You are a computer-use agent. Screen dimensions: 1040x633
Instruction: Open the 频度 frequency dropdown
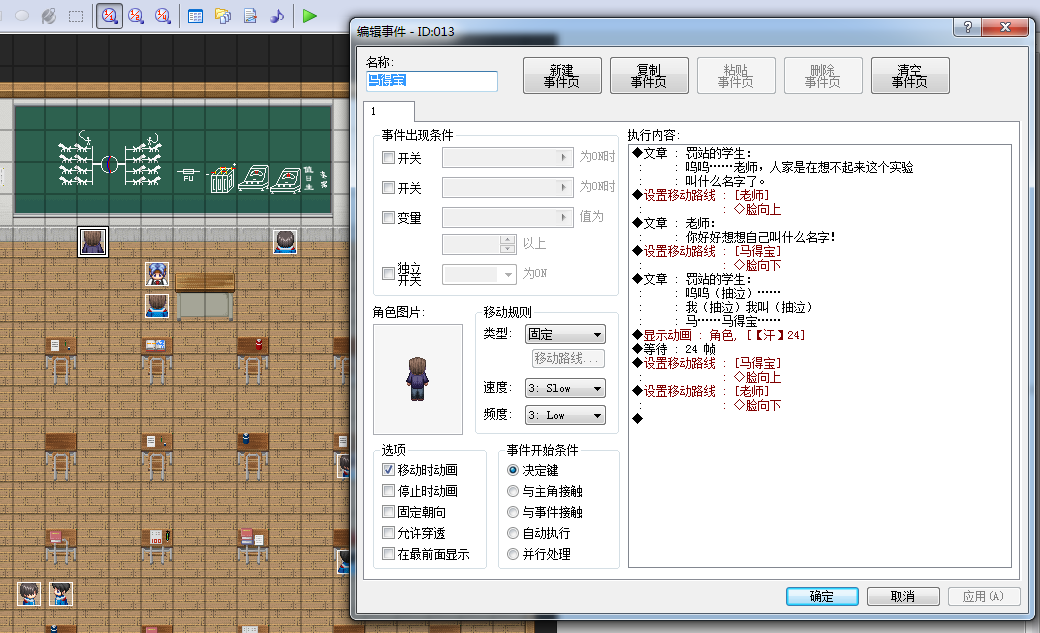click(x=565, y=415)
